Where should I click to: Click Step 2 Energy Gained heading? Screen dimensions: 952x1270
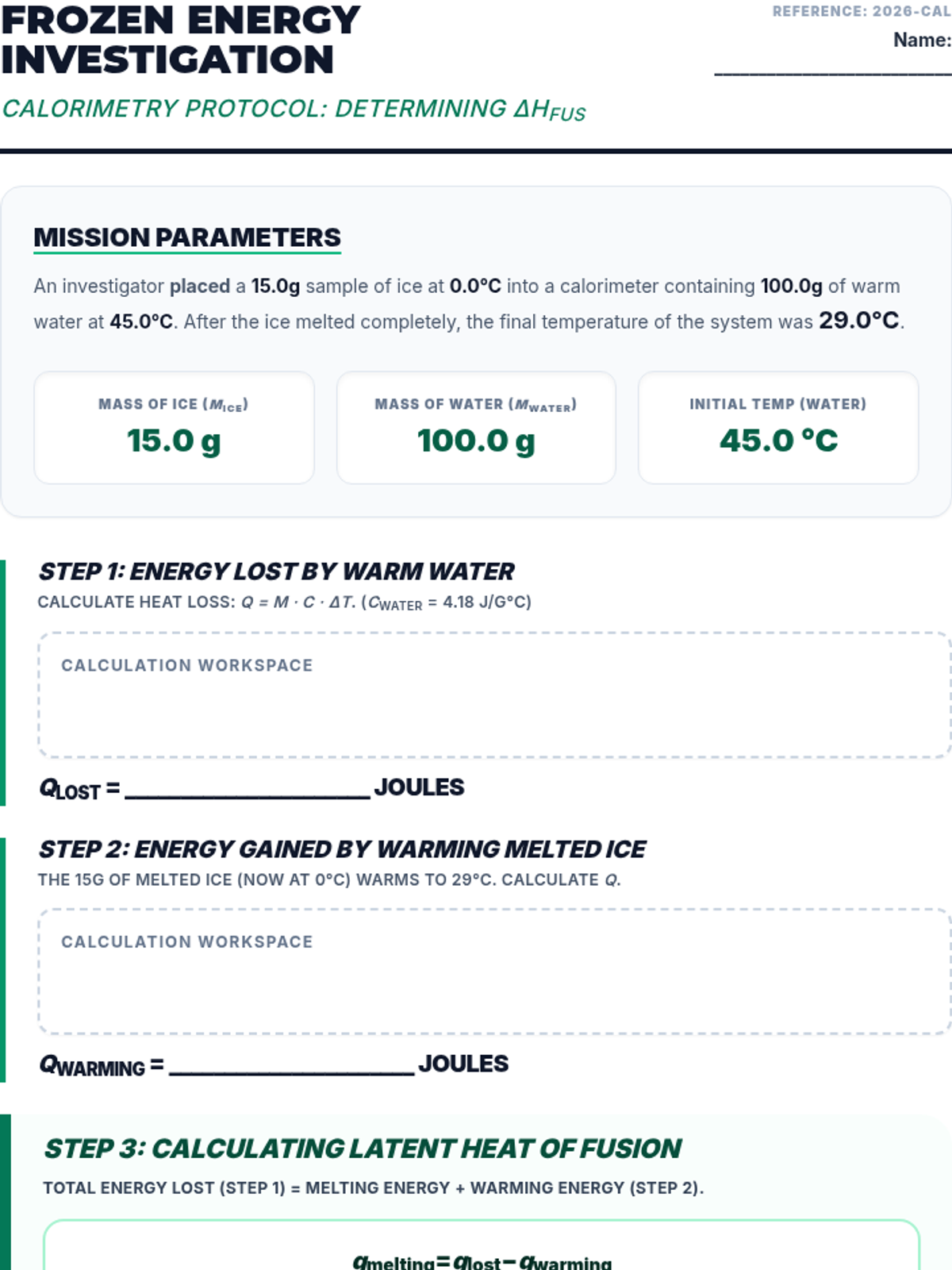(342, 849)
